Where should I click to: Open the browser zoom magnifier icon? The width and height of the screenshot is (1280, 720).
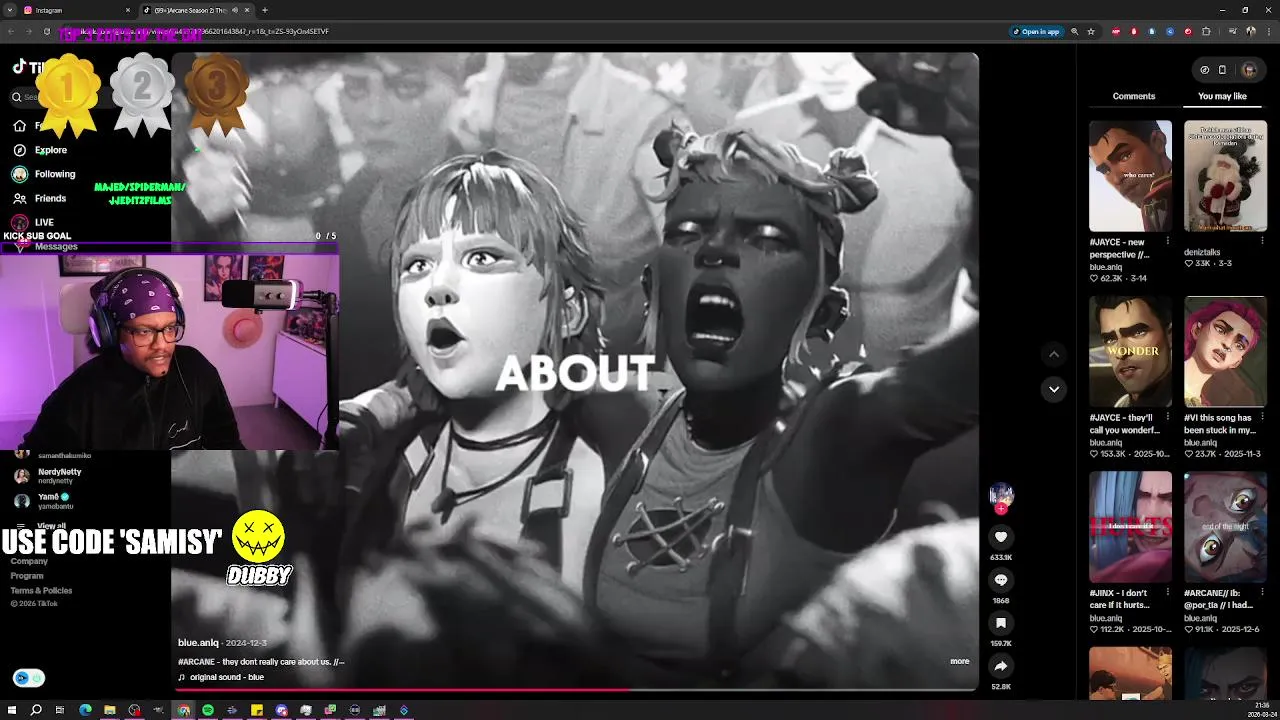(1075, 31)
